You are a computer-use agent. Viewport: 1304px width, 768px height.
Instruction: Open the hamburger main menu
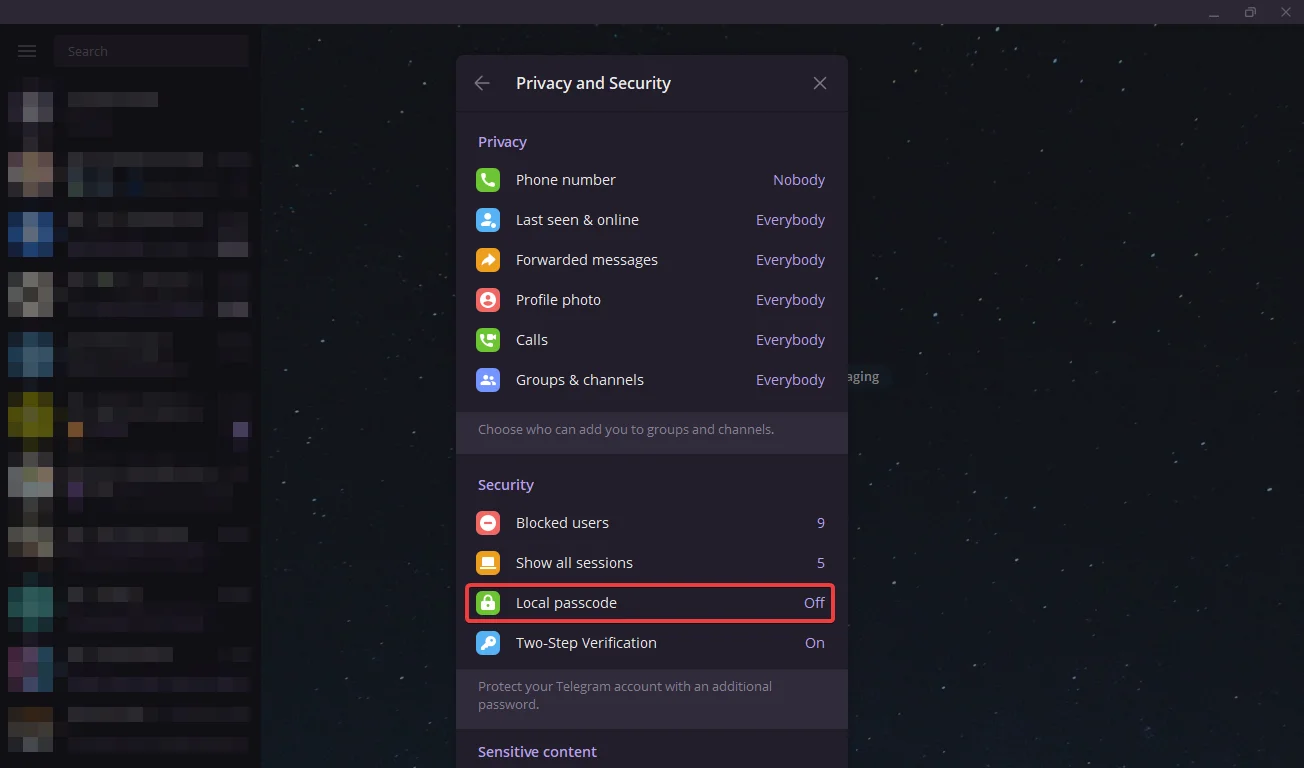pyautogui.click(x=27, y=51)
